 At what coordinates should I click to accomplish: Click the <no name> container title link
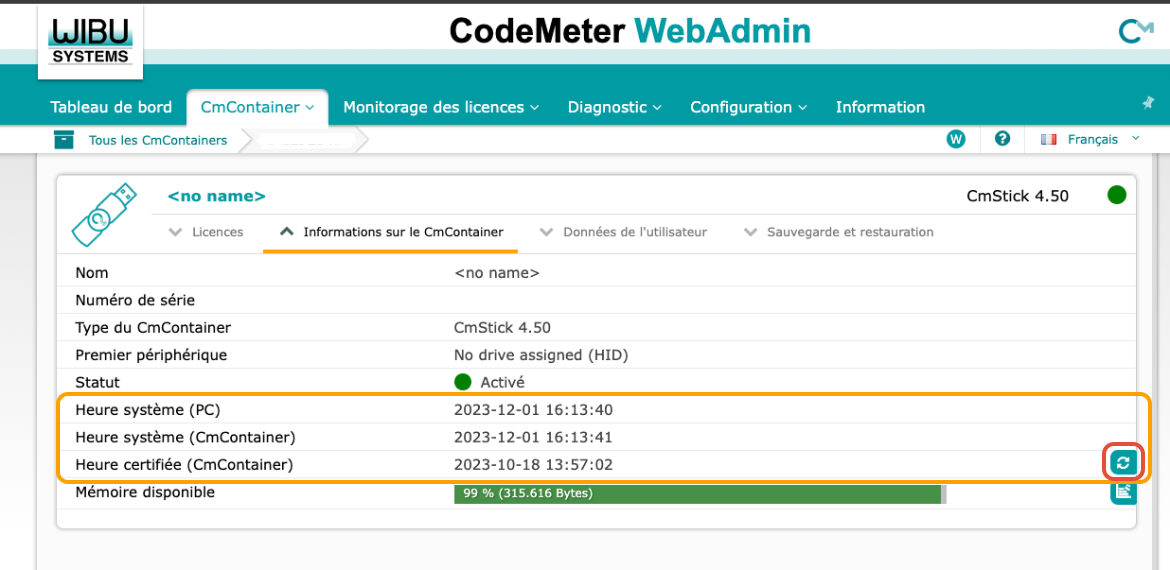coord(216,197)
